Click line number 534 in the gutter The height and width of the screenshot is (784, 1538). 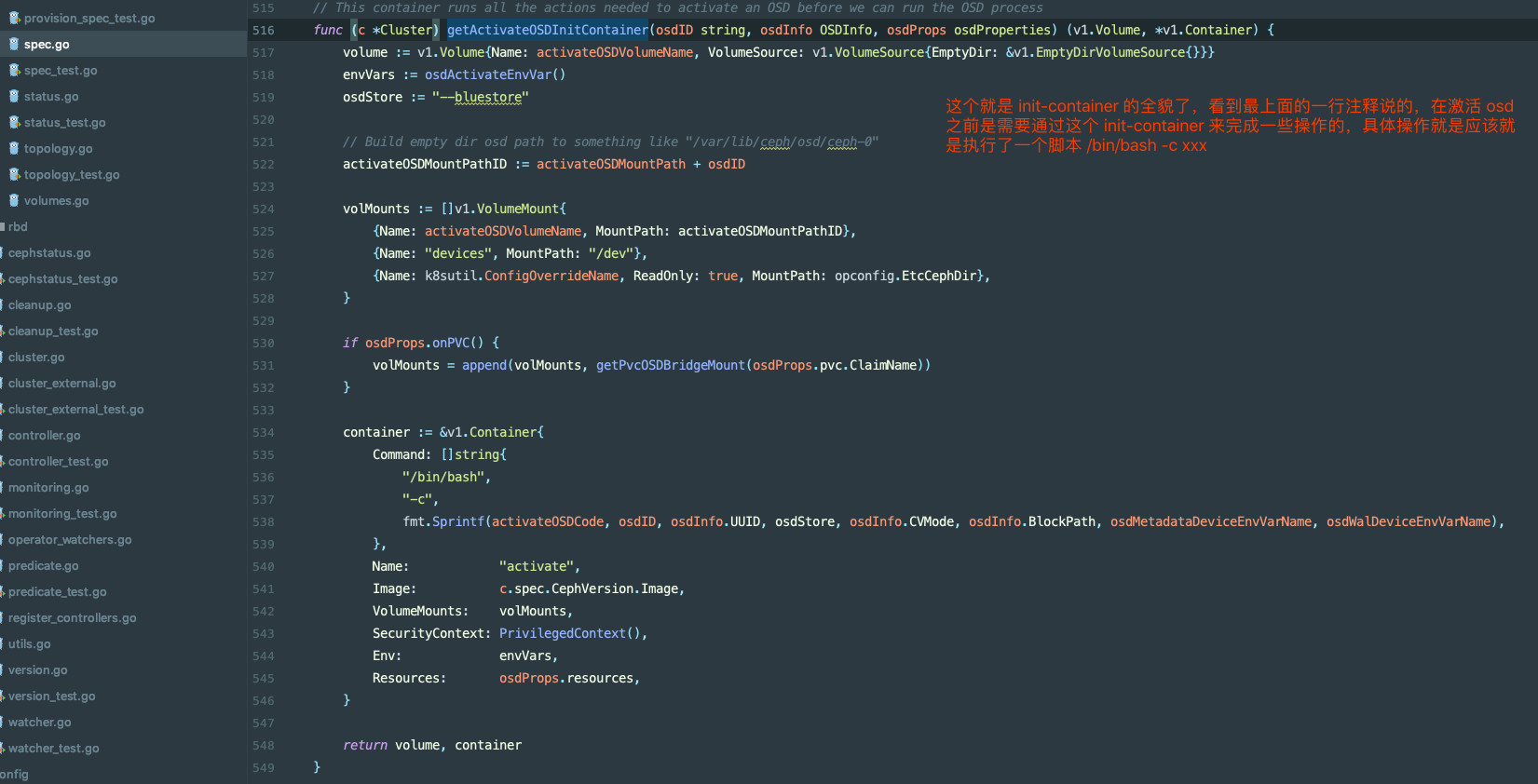[264, 433]
